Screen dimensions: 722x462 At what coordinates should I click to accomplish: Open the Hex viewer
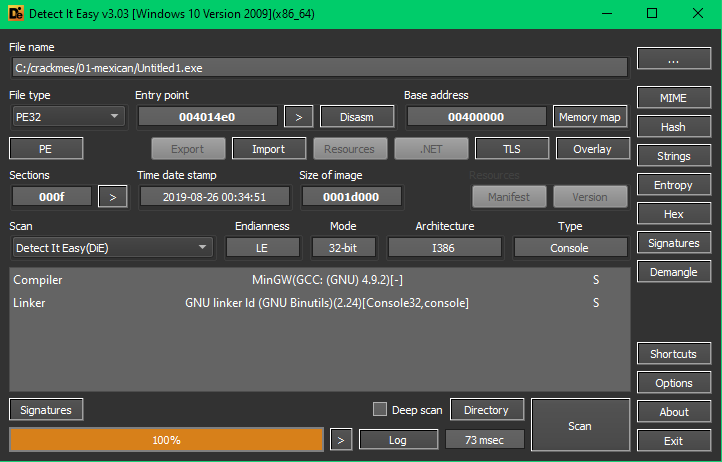(674, 214)
